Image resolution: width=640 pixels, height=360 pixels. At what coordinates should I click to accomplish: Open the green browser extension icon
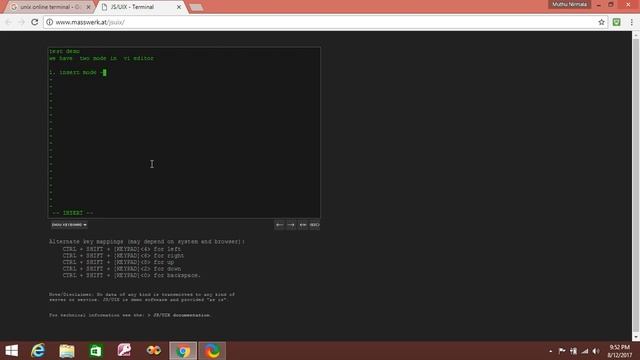616,22
